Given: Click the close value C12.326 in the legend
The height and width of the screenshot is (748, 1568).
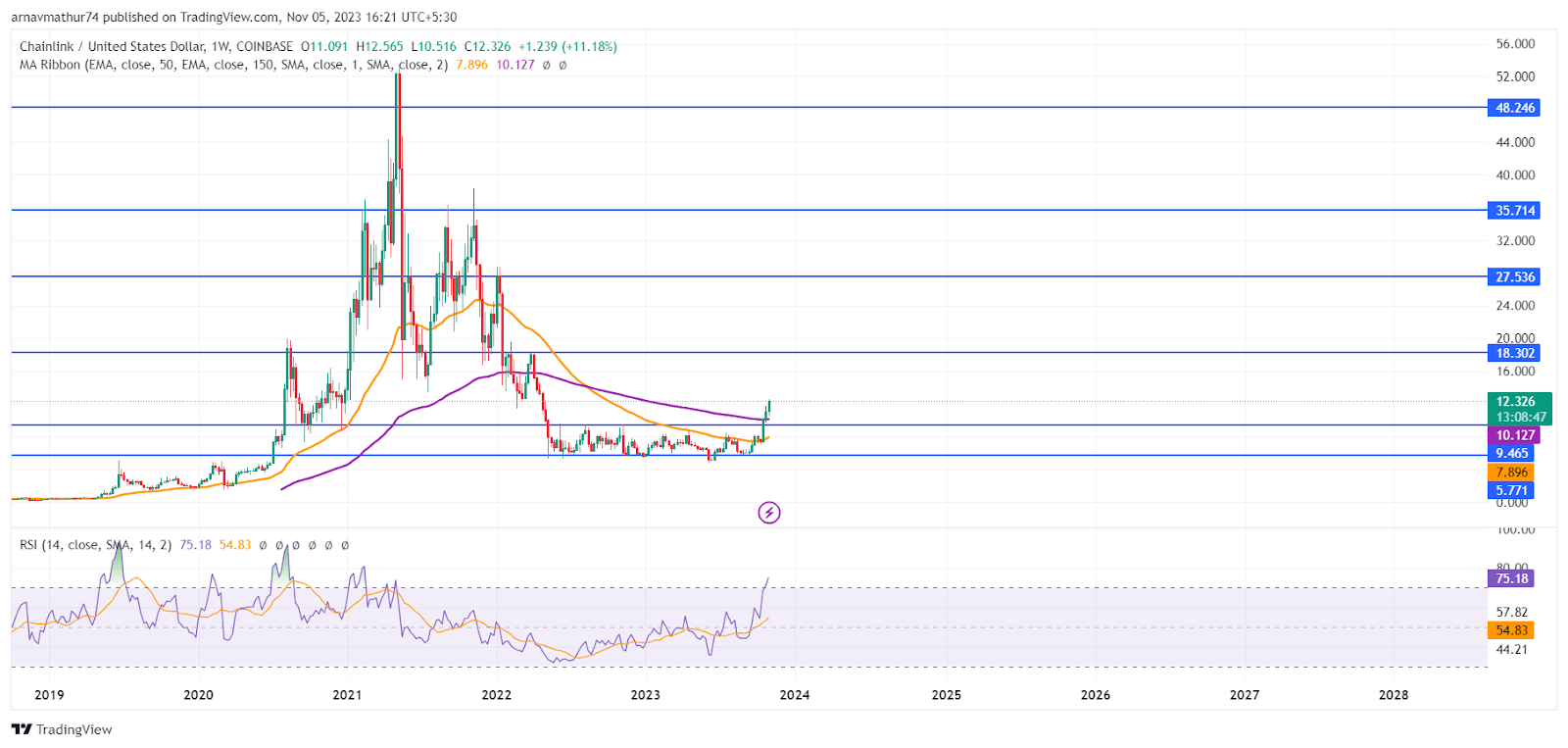Looking at the screenshot, I should pos(487,46).
